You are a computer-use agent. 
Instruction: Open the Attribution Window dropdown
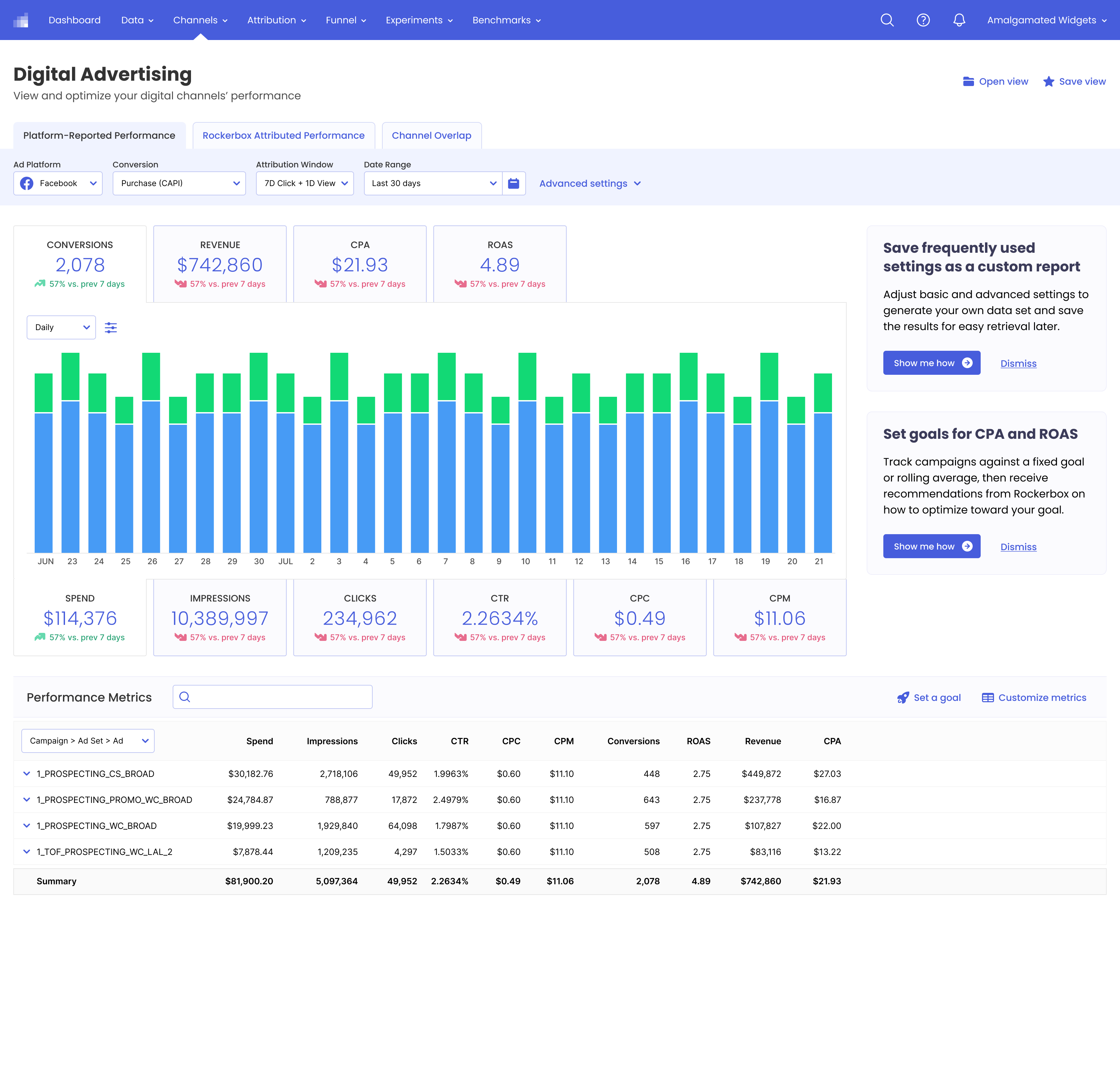click(x=305, y=183)
